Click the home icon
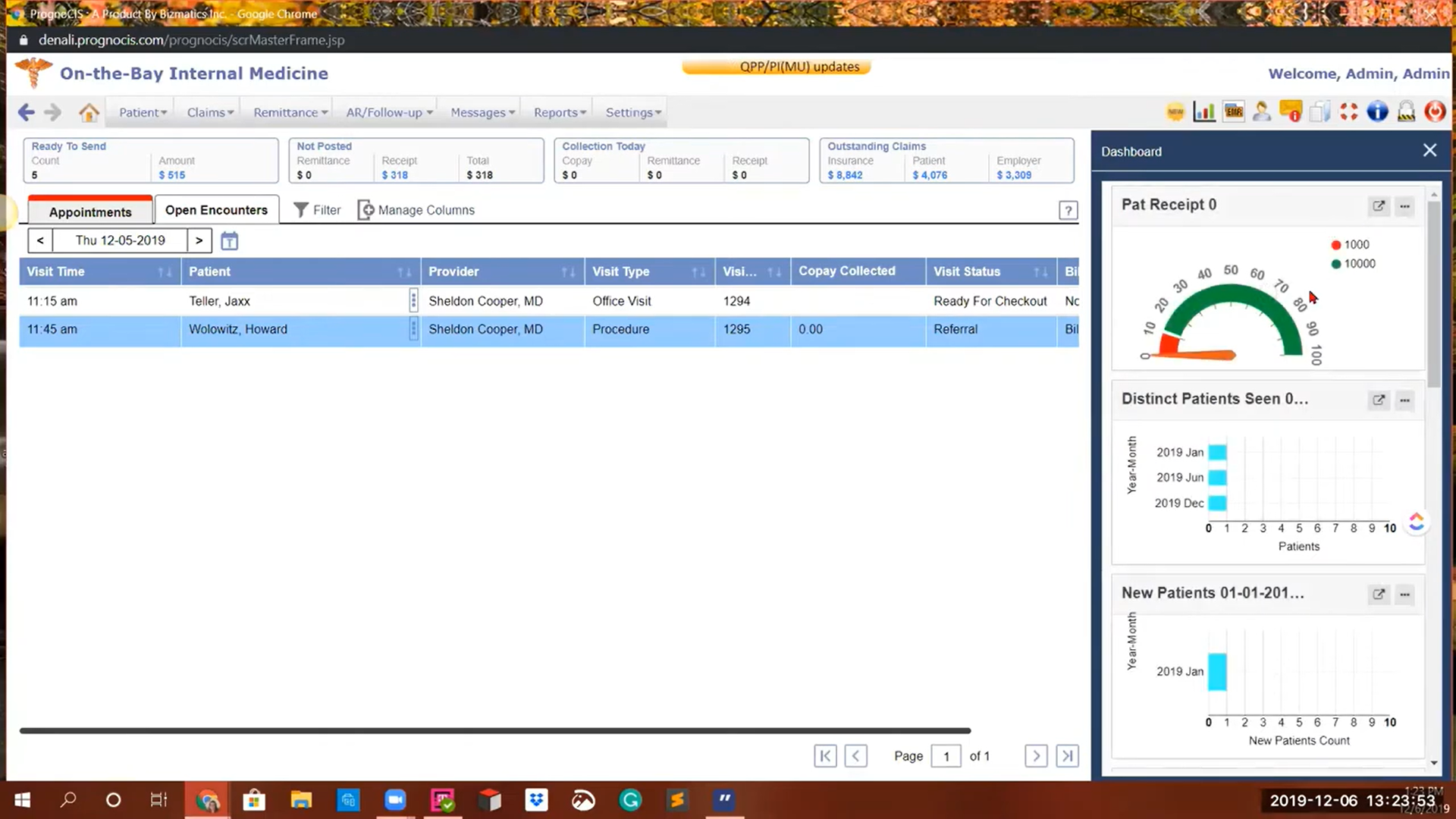Viewport: 1456px width, 819px height. (x=89, y=112)
